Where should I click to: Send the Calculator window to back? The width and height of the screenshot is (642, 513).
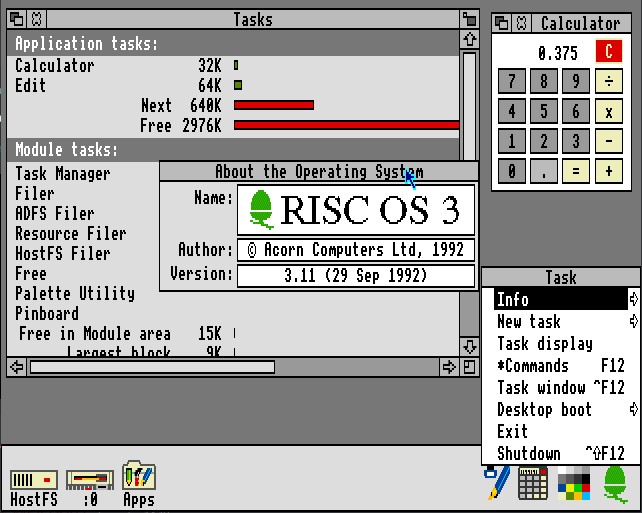(502, 23)
